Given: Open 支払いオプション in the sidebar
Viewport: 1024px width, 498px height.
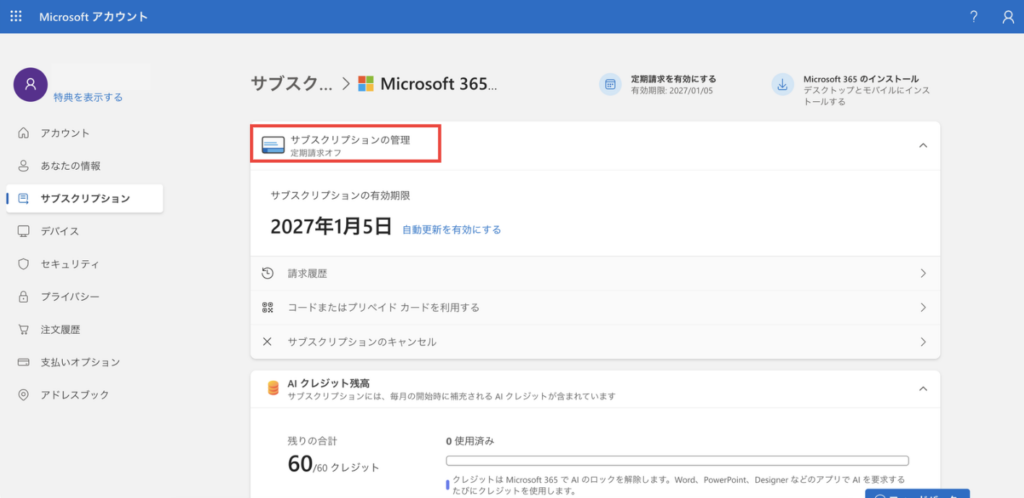Looking at the screenshot, I should [80, 362].
